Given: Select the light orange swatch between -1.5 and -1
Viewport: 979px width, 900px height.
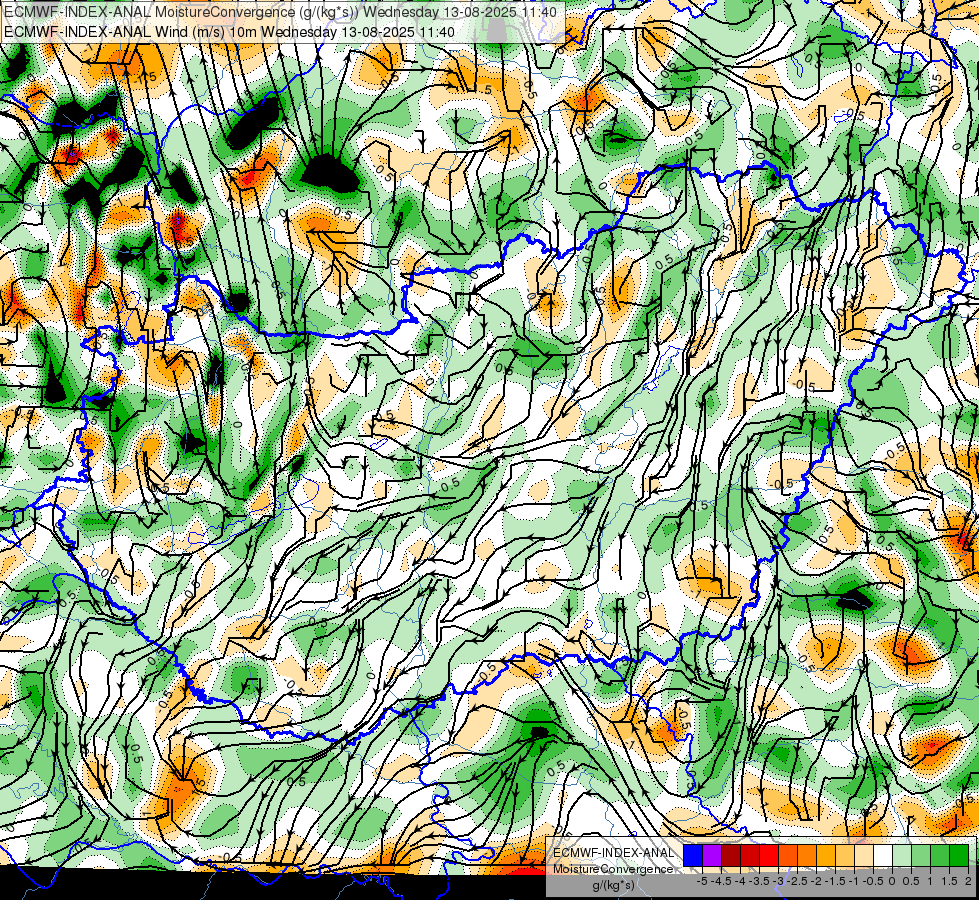Looking at the screenshot, I should pyautogui.click(x=845, y=855).
